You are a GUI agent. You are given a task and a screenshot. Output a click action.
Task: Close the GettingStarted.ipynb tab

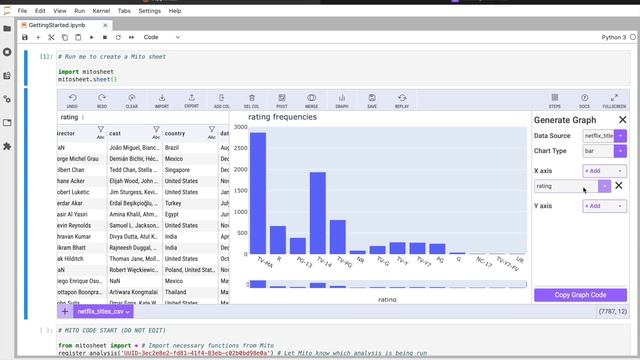105,25
